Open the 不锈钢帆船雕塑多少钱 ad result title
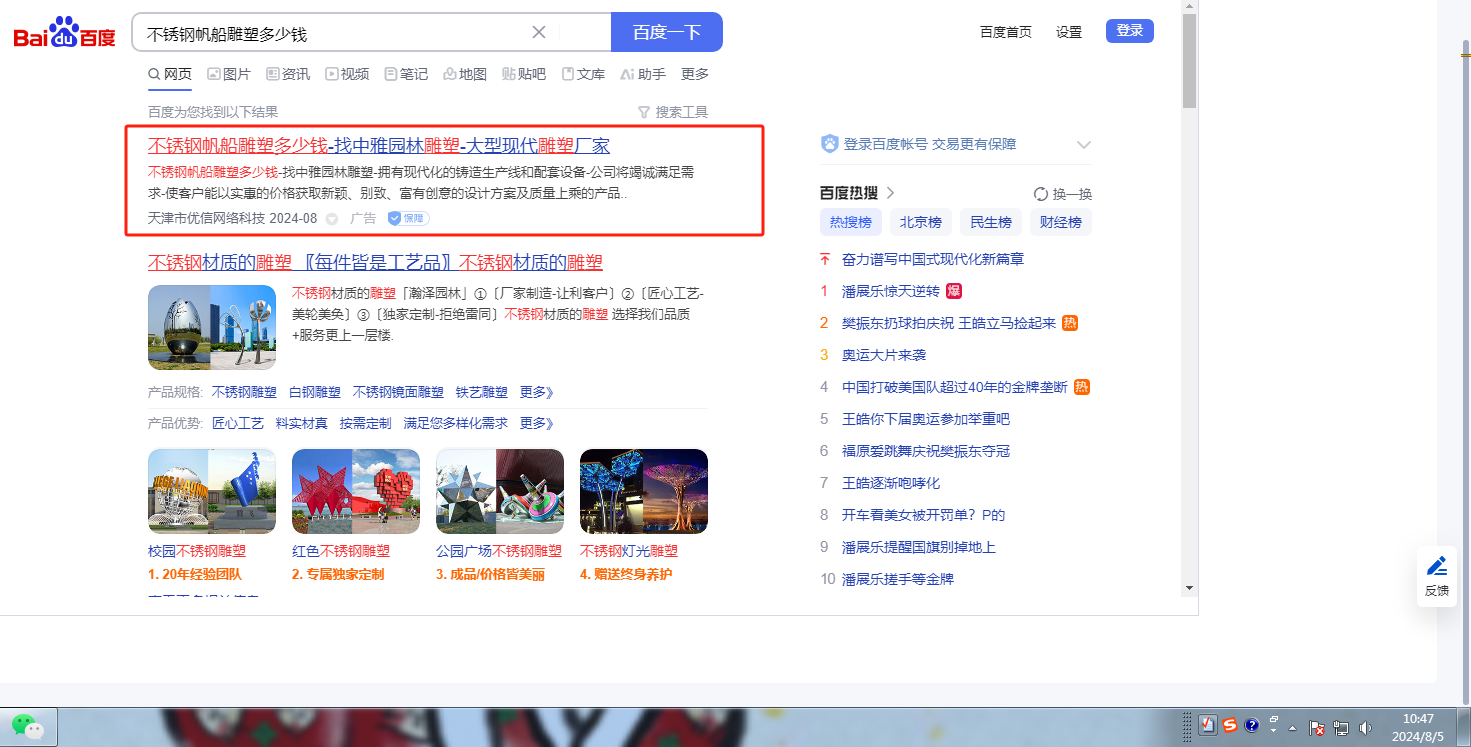Screen dimensions: 1471x747 (379, 145)
